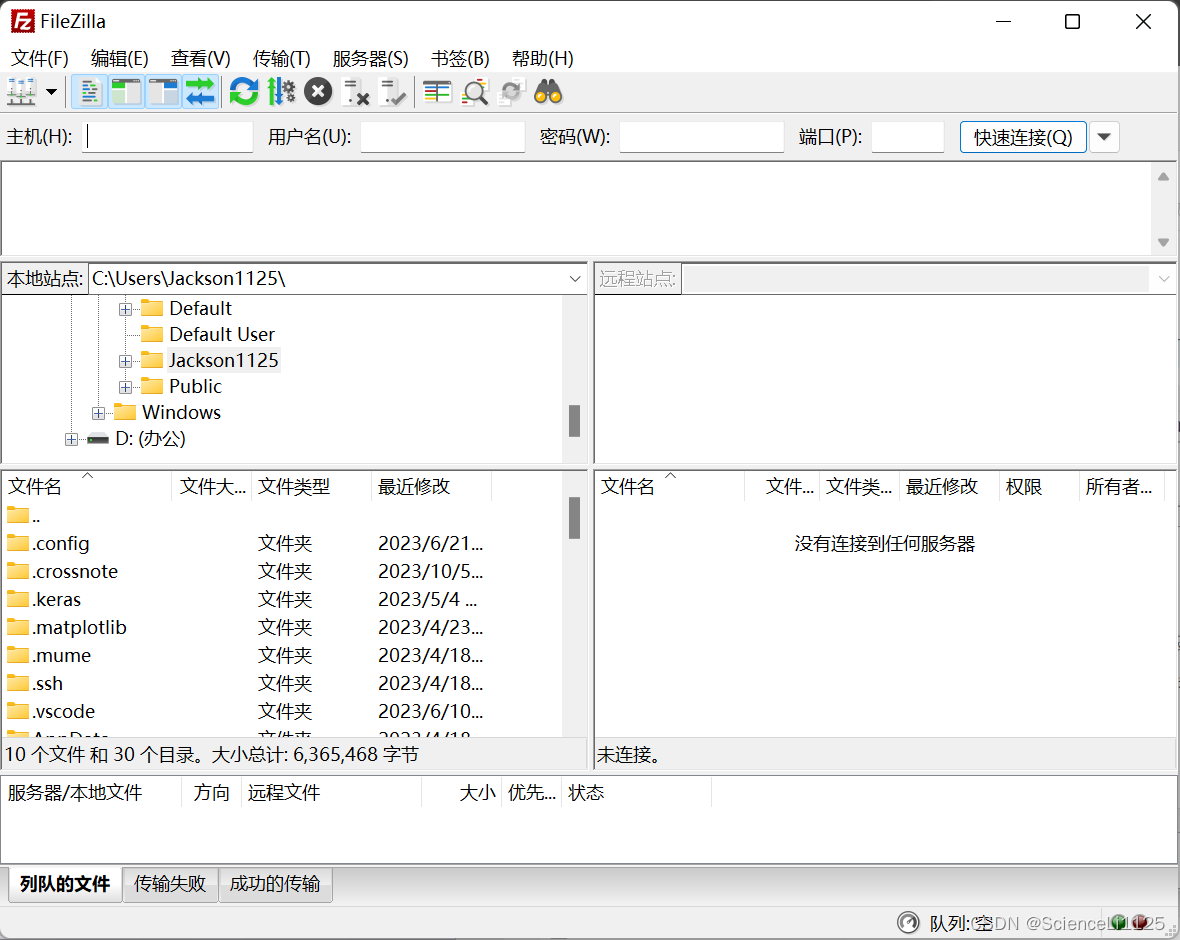This screenshot has width=1180, height=940.
Task: Select D: (办公) drive in tree
Action: [x=151, y=439]
